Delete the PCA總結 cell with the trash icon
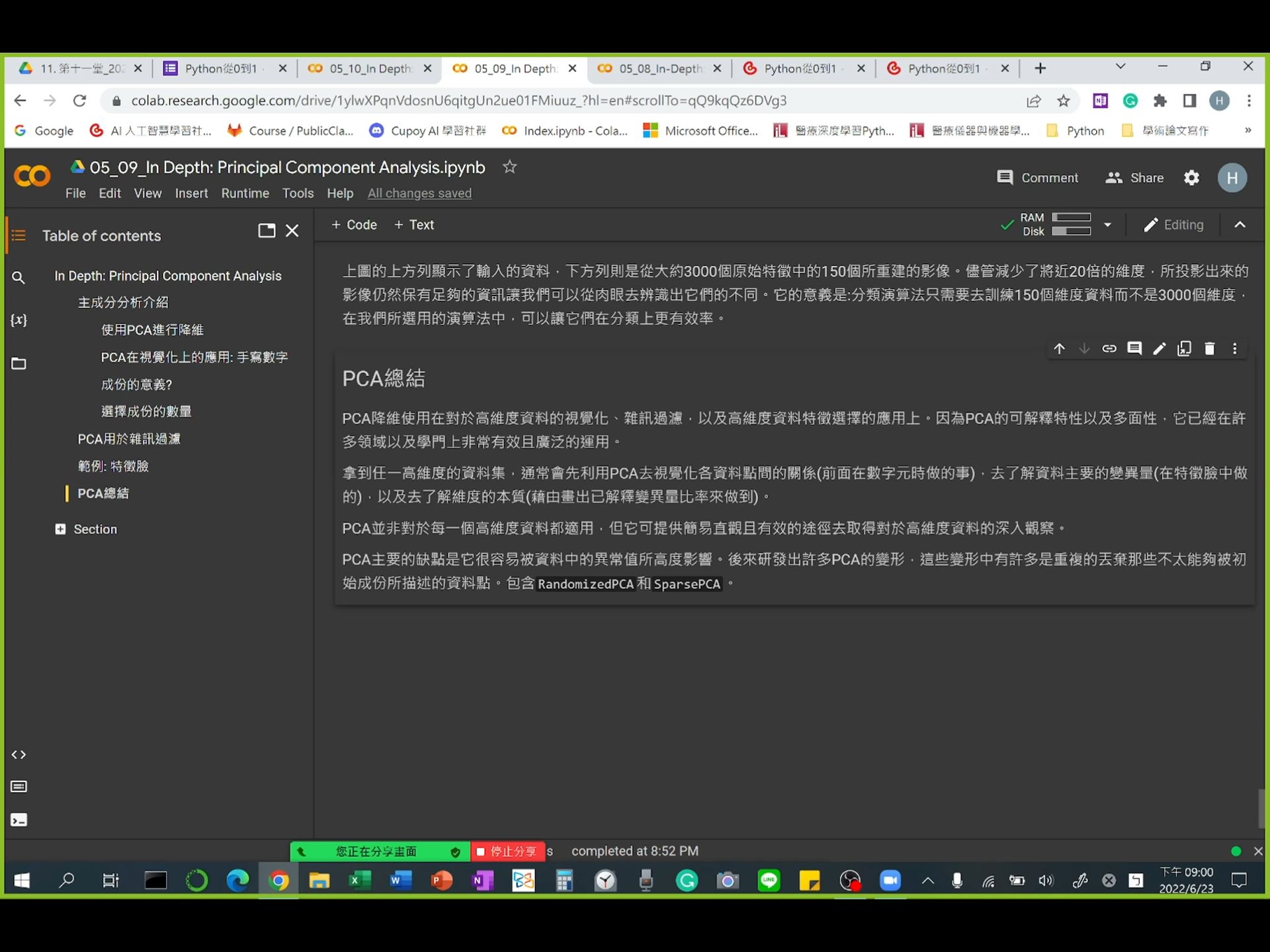This screenshot has width=1270, height=952. [x=1209, y=348]
